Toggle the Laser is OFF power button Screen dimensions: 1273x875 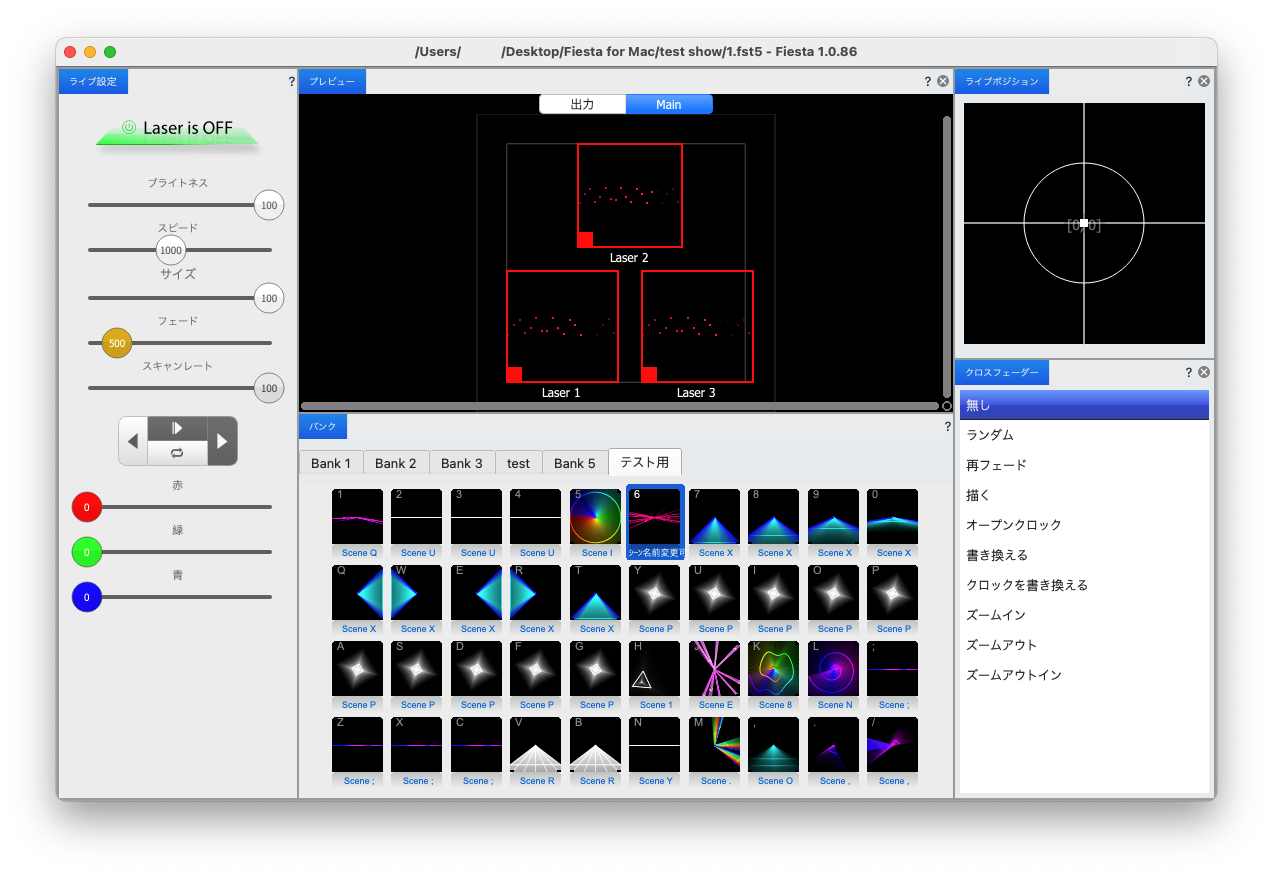(x=177, y=128)
